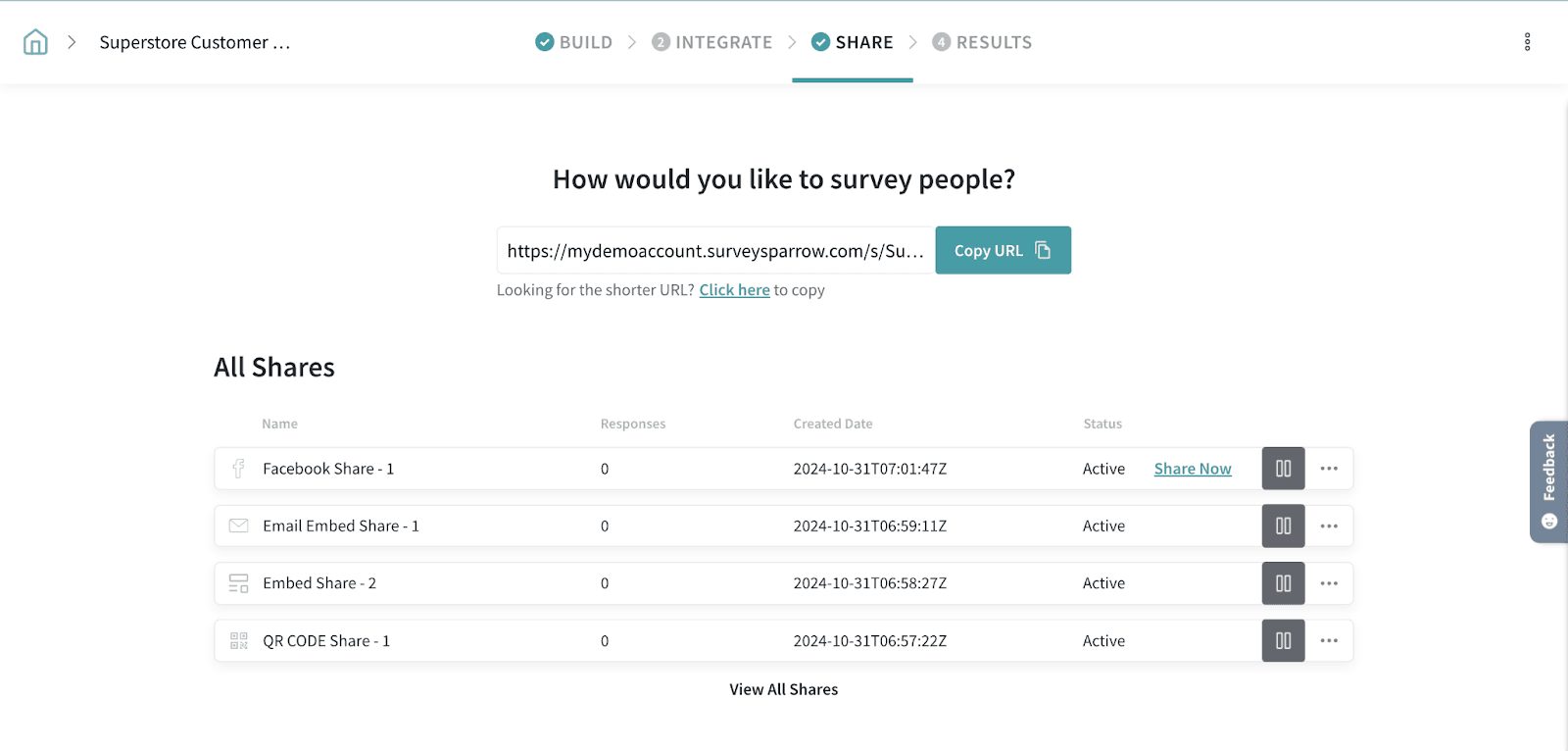Click the Copy URL button

click(x=1003, y=251)
